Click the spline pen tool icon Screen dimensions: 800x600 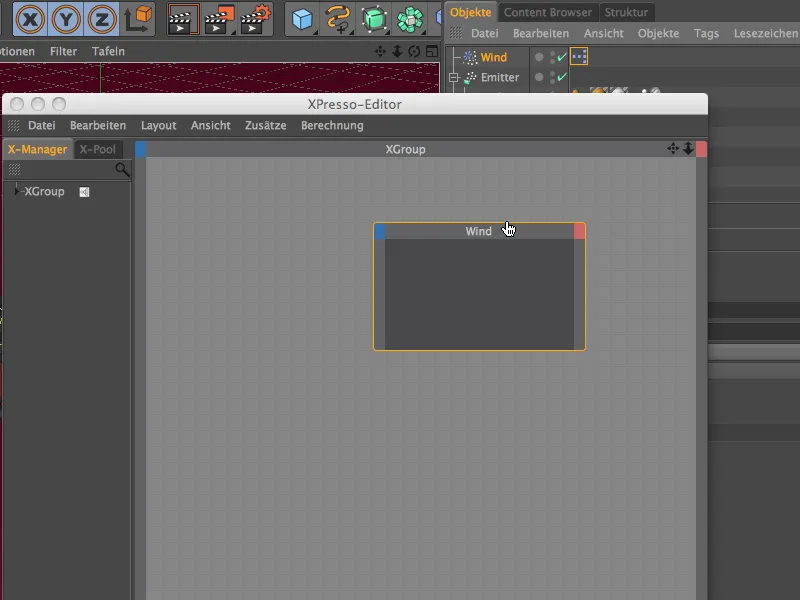[337, 18]
